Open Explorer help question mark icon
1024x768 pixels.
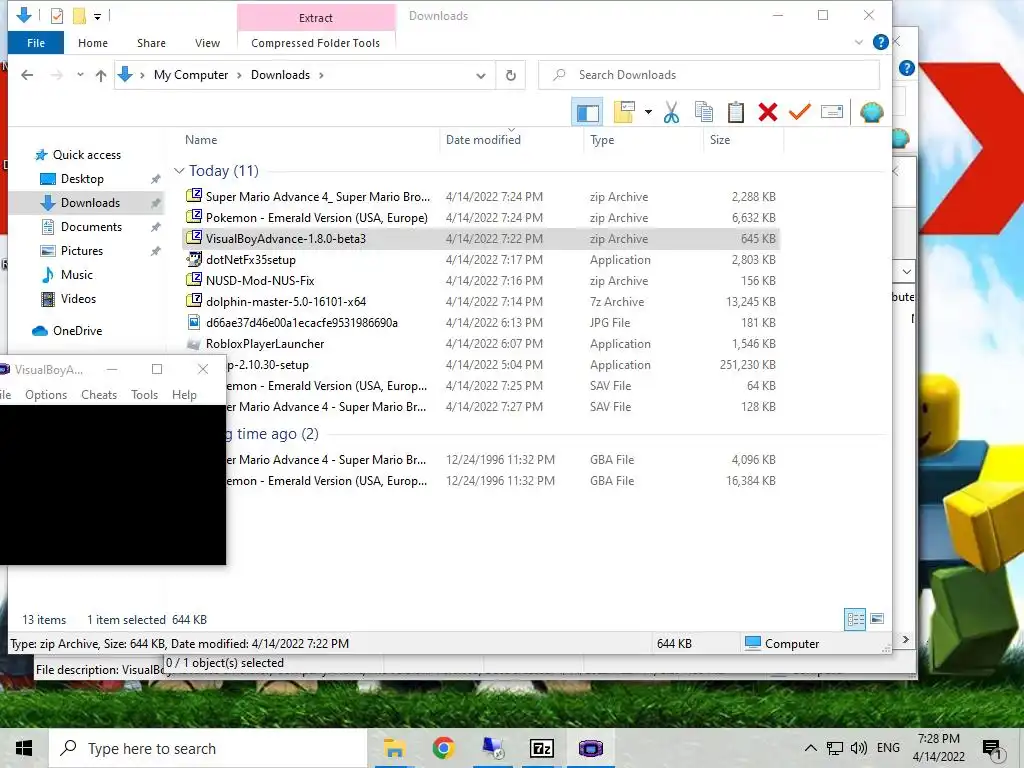(x=880, y=42)
